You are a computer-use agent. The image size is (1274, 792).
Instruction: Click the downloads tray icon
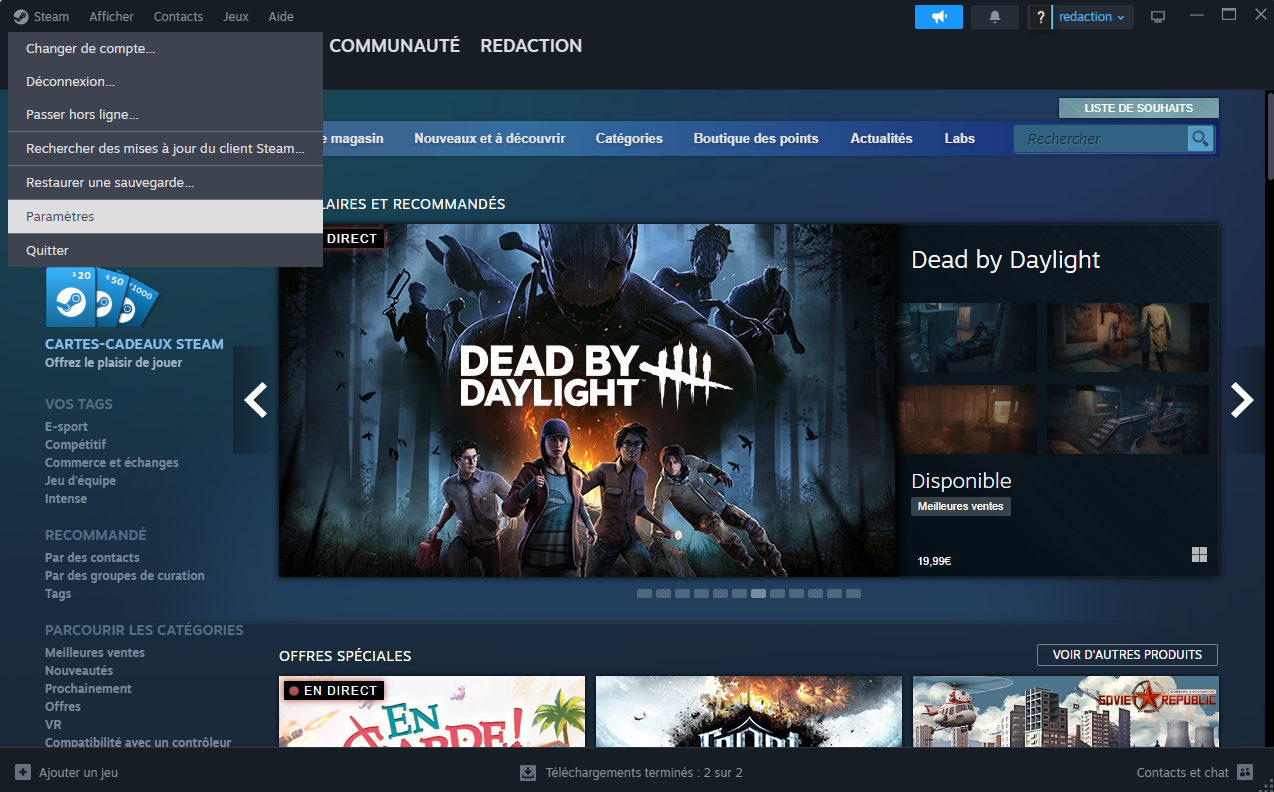528,772
